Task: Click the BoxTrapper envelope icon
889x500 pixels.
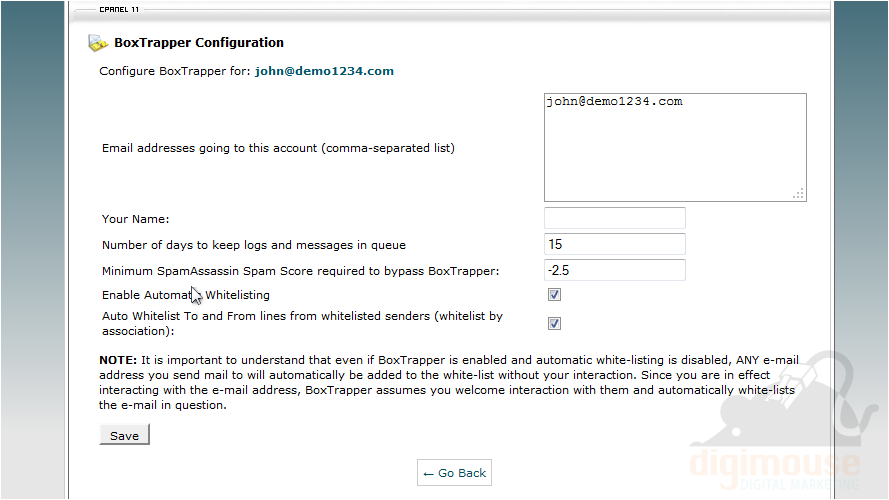Action: click(x=98, y=43)
